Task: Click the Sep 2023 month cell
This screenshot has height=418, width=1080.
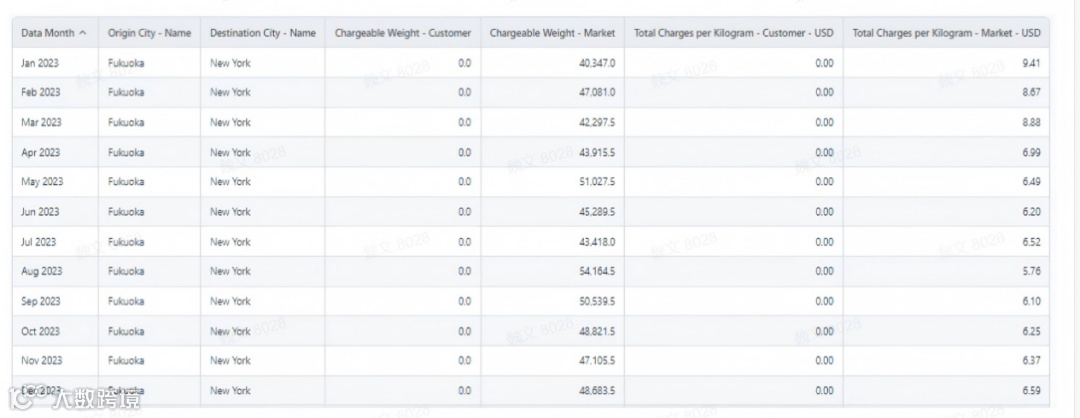Action: point(40,301)
